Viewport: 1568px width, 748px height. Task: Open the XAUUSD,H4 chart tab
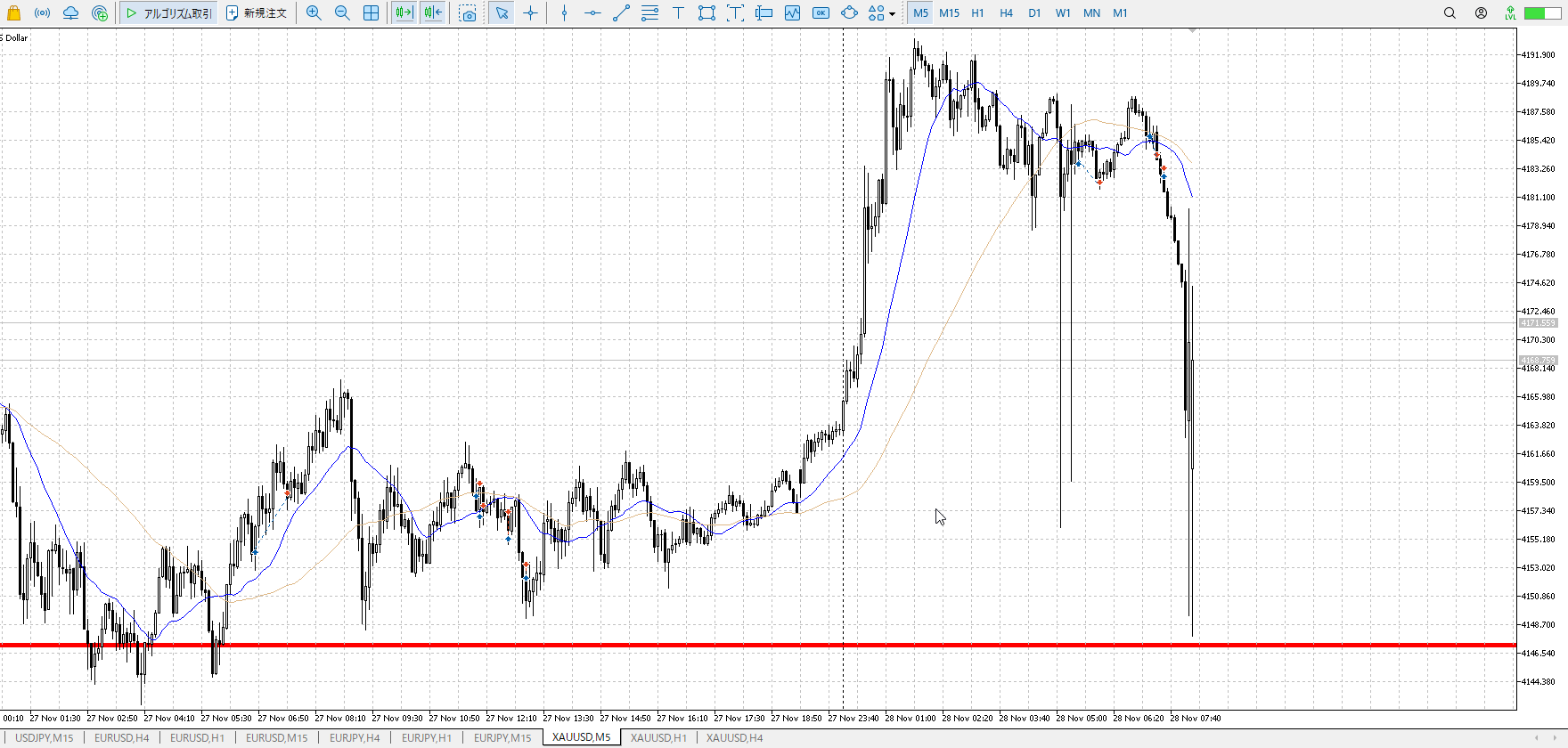coord(734,737)
